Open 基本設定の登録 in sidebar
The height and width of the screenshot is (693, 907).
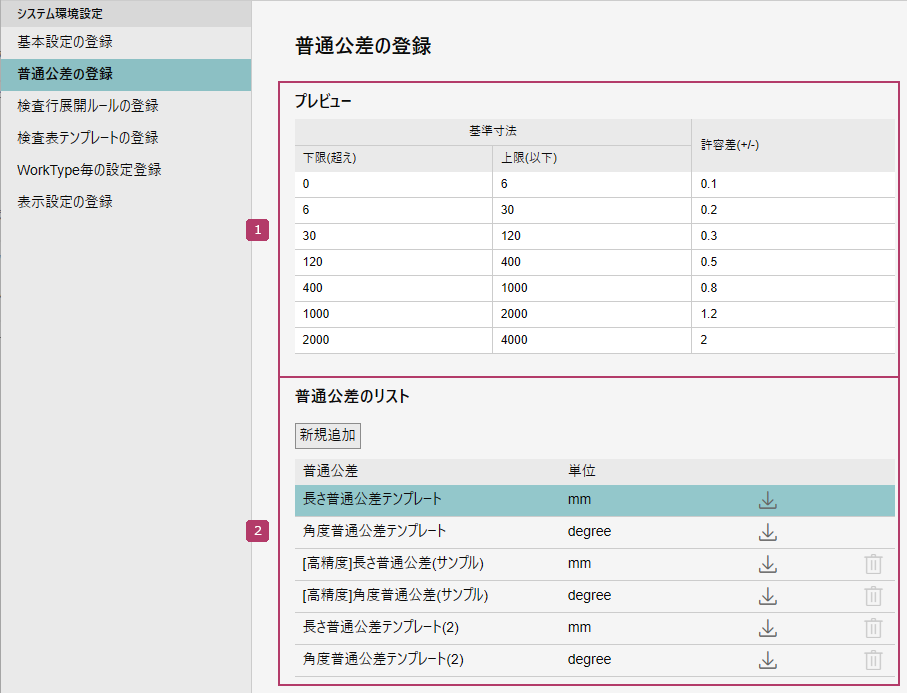tap(65, 42)
